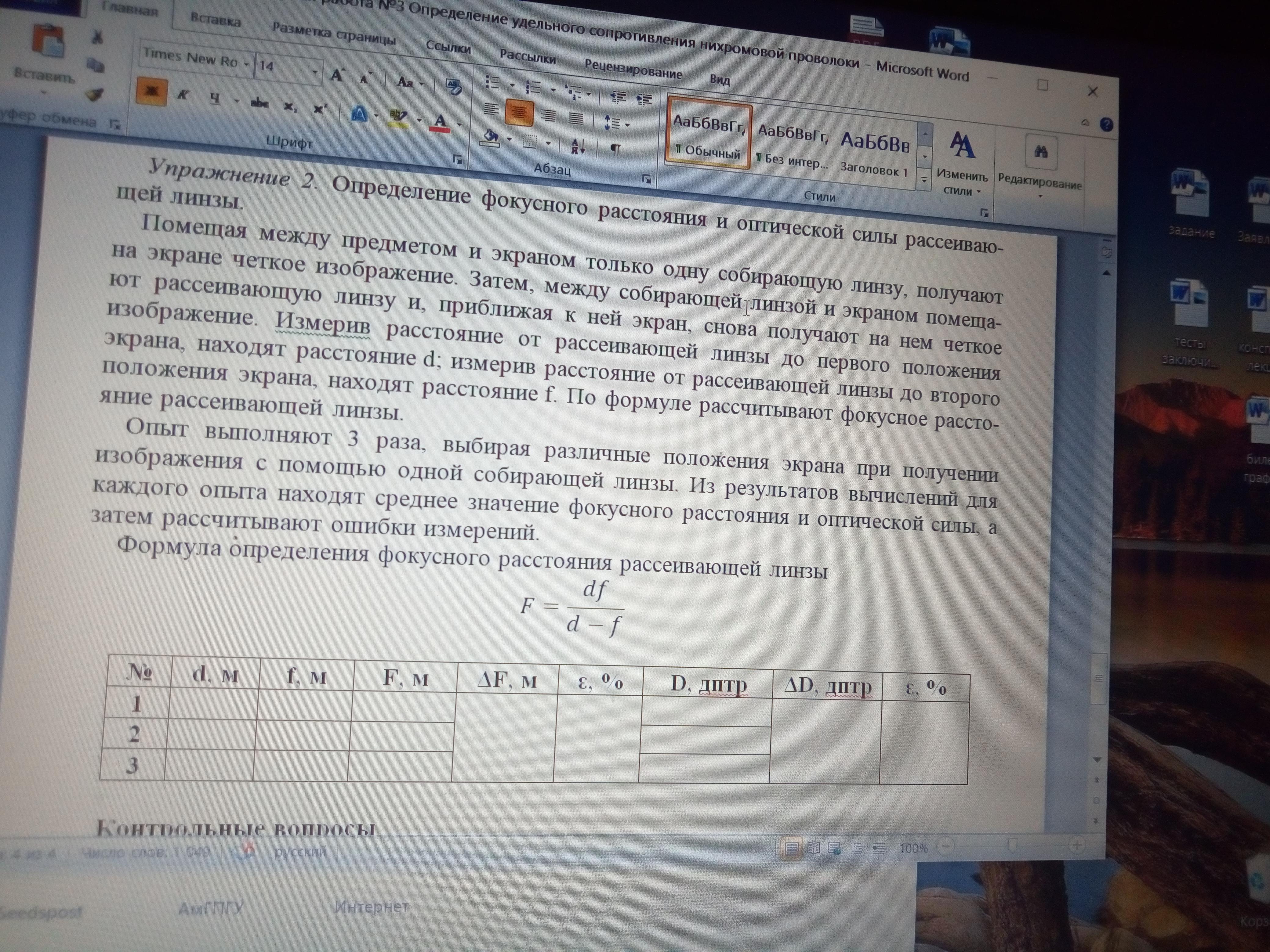This screenshot has width=1270, height=952.
Task: Show paragraph marks with pilcrow icon
Action: pos(615,150)
